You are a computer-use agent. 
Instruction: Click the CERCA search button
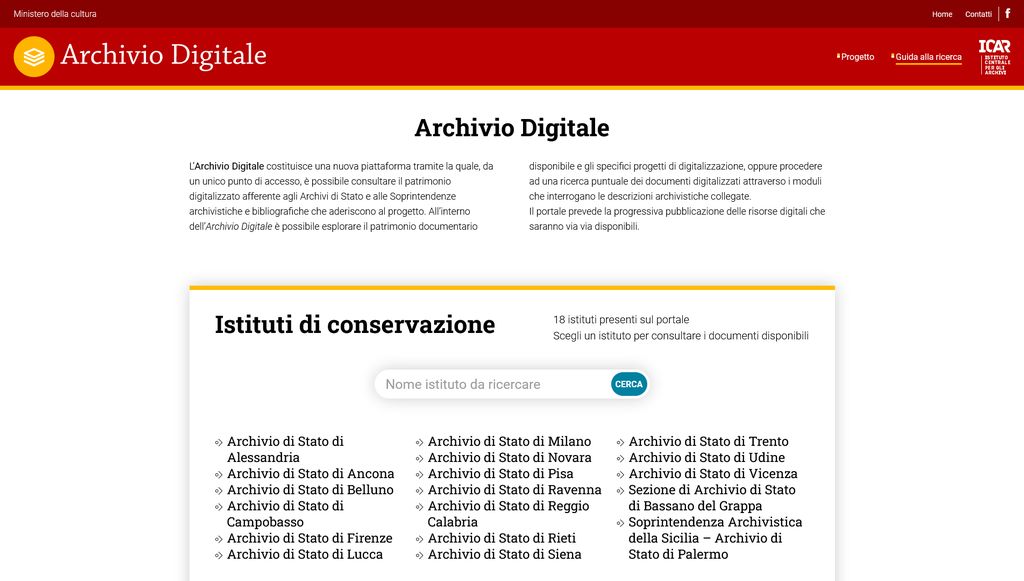[x=629, y=385]
